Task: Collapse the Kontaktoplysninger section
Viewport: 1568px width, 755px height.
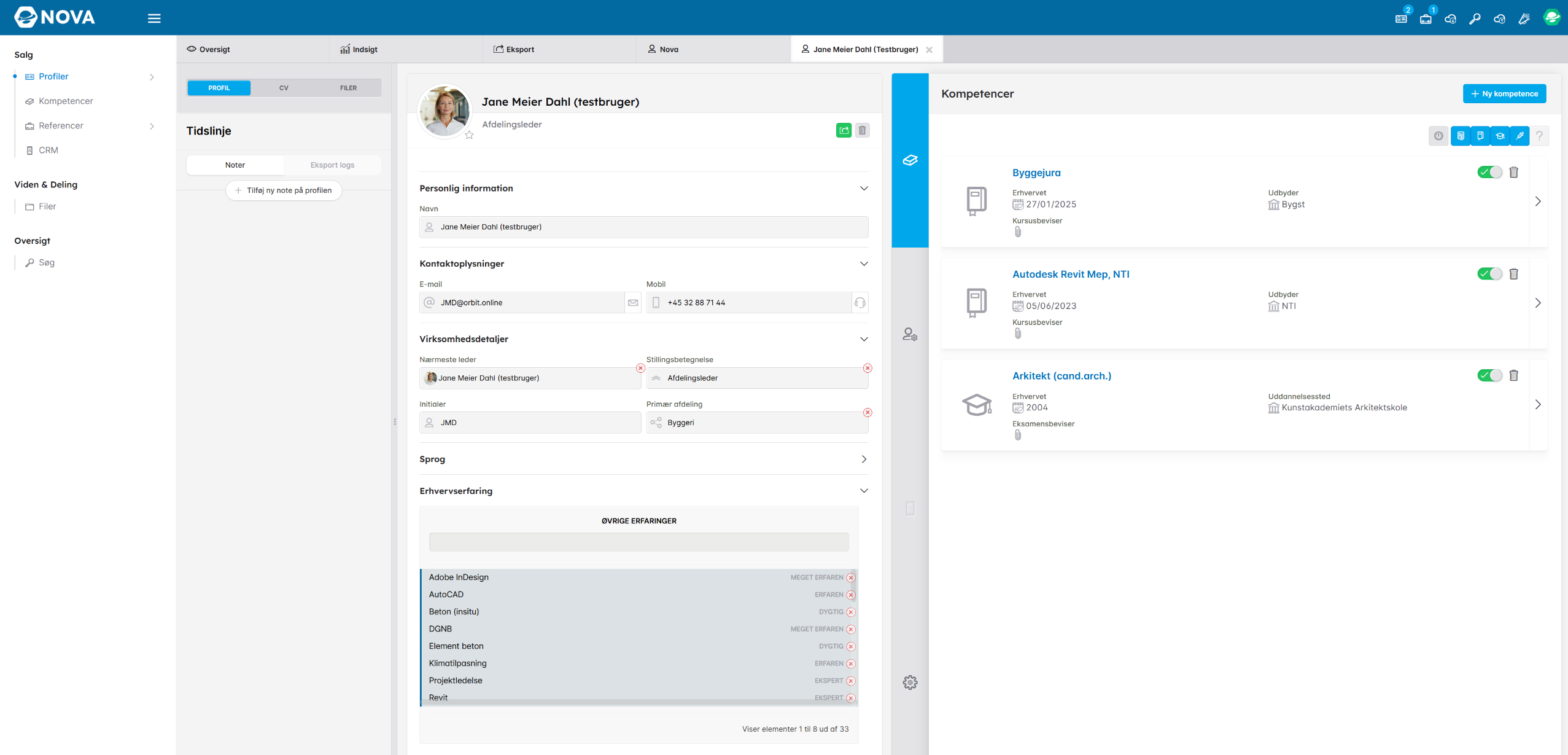Action: 864,264
